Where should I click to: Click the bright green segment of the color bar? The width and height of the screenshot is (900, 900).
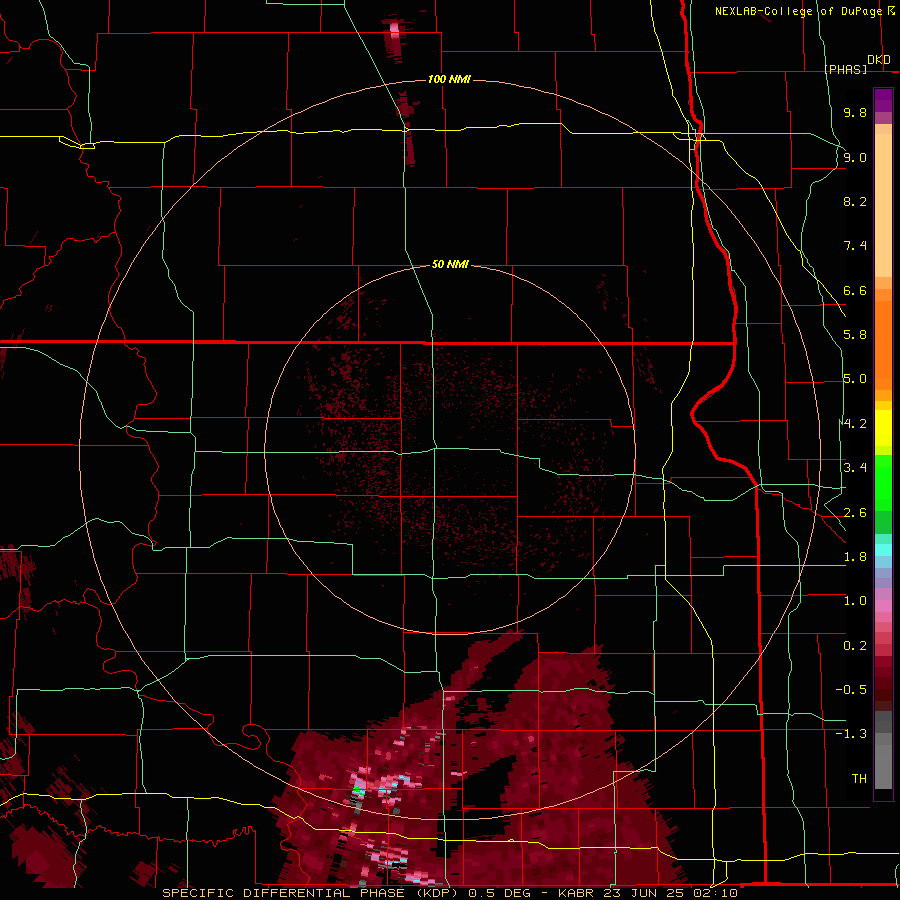[x=883, y=482]
